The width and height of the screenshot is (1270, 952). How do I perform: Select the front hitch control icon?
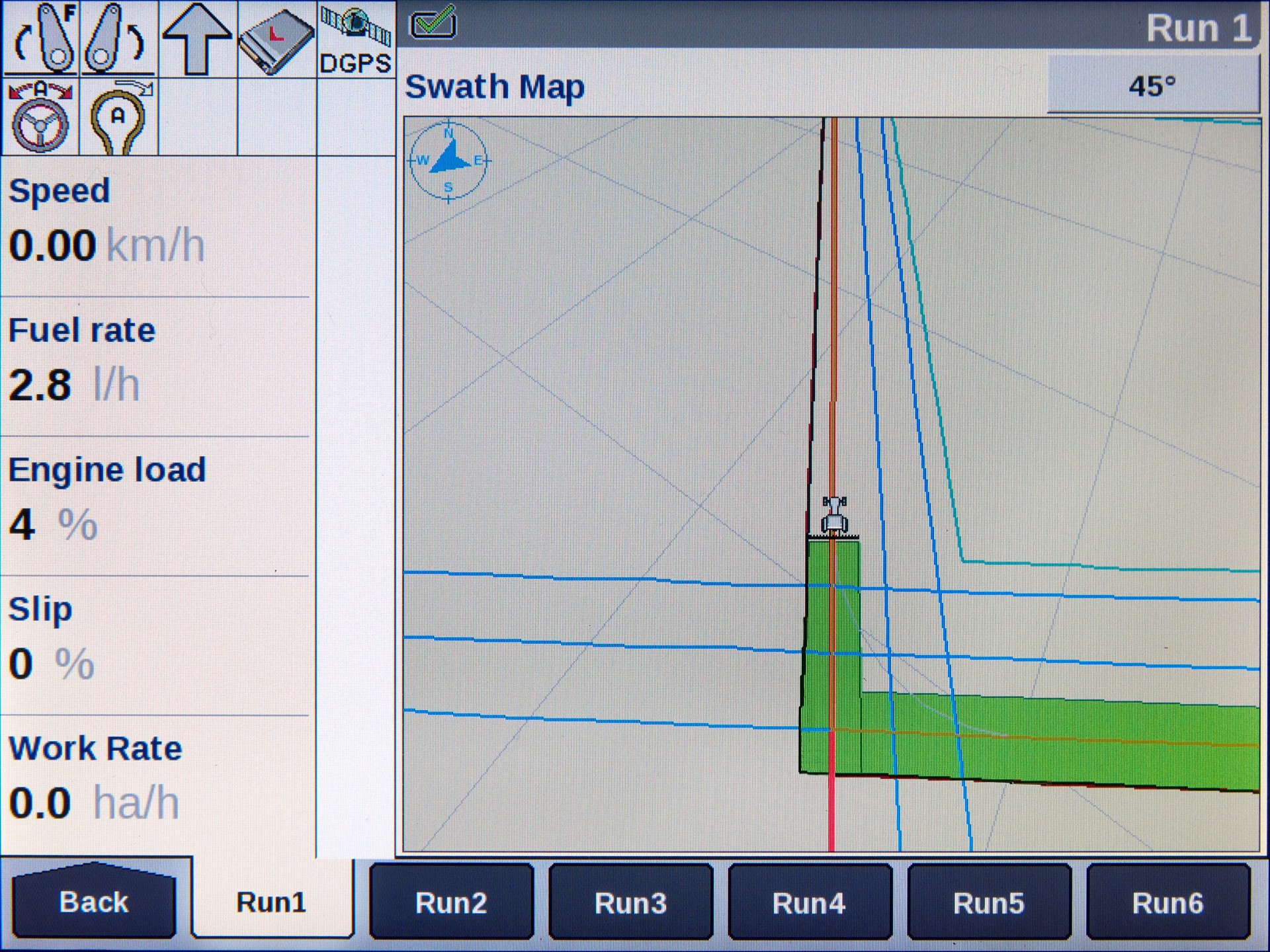click(40, 38)
